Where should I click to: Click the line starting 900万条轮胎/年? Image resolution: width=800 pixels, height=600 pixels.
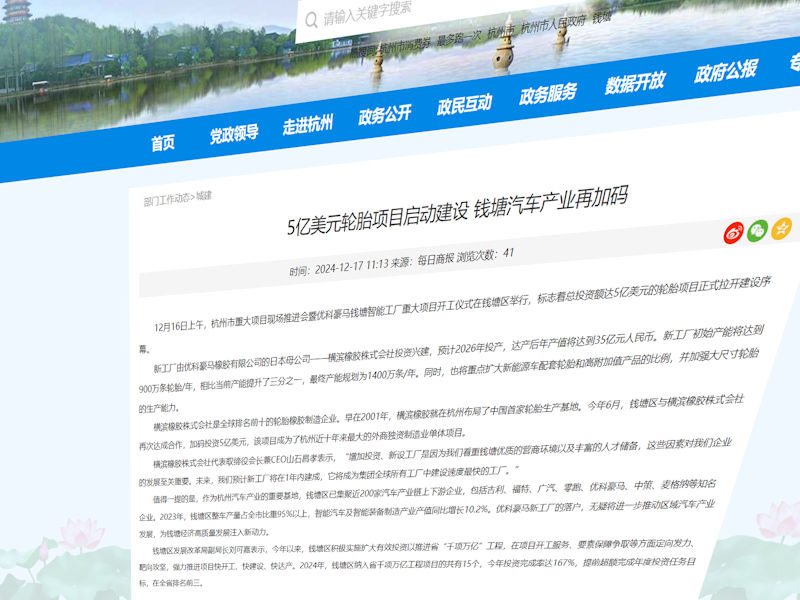pyautogui.click(x=449, y=371)
